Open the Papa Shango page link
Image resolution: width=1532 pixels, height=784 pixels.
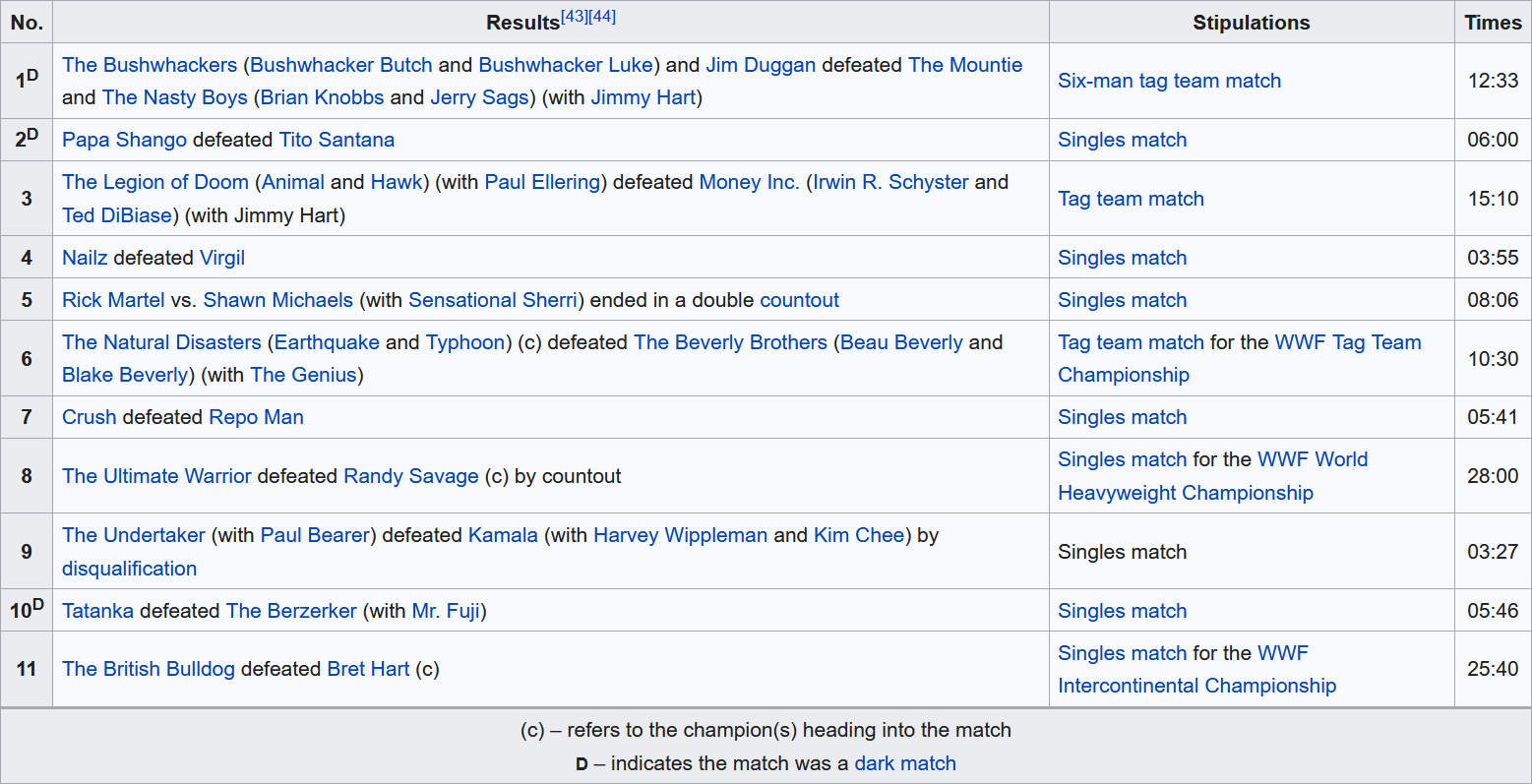coord(124,140)
